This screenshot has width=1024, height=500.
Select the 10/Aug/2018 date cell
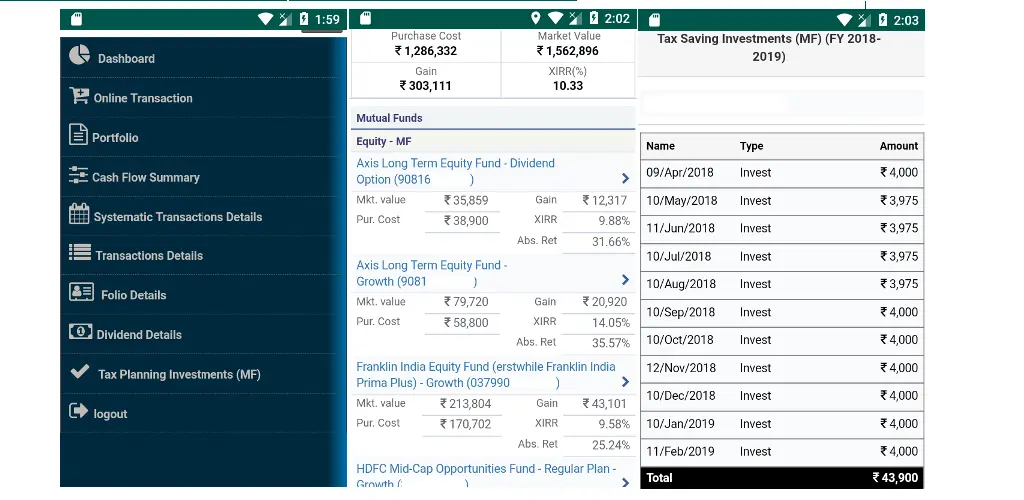[x=680, y=284]
